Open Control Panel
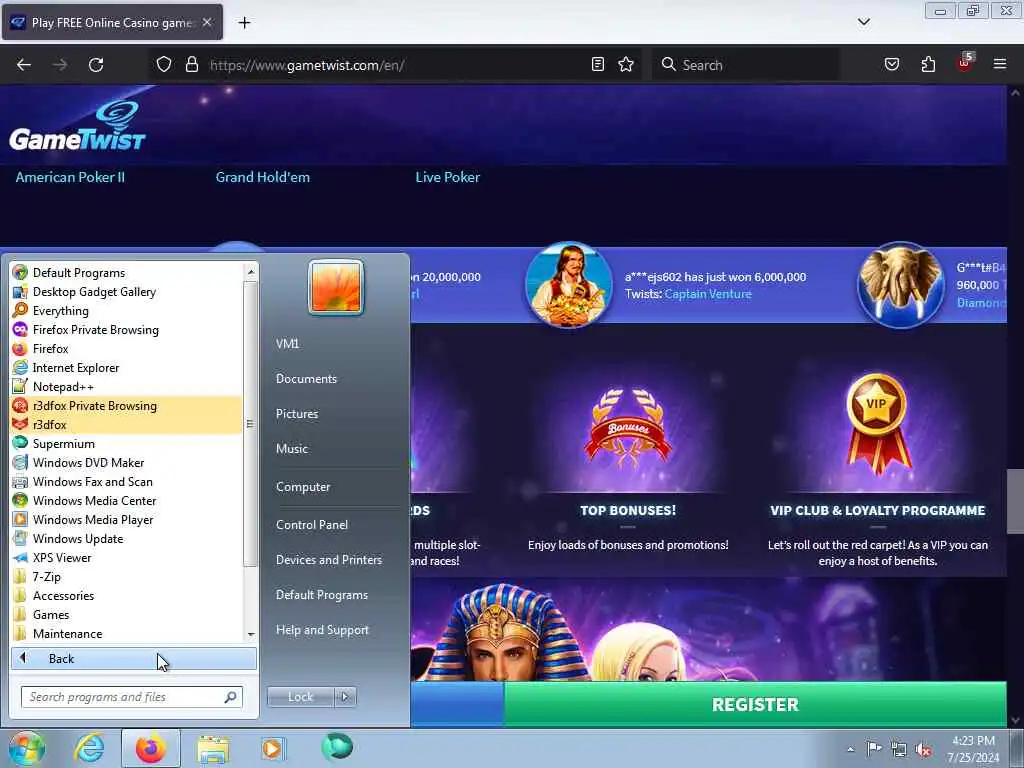This screenshot has height=768, width=1024. pos(312,524)
